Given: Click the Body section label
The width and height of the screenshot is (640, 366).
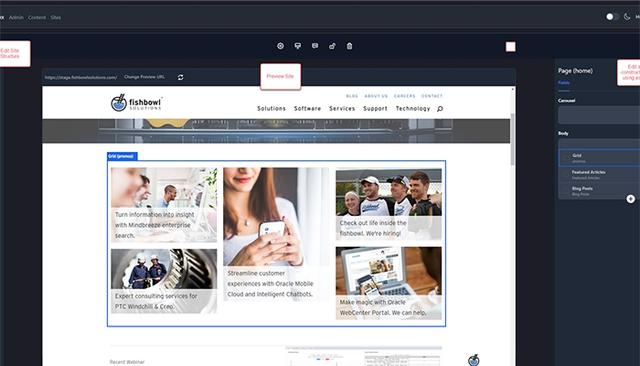Looking at the screenshot, I should (563, 133).
